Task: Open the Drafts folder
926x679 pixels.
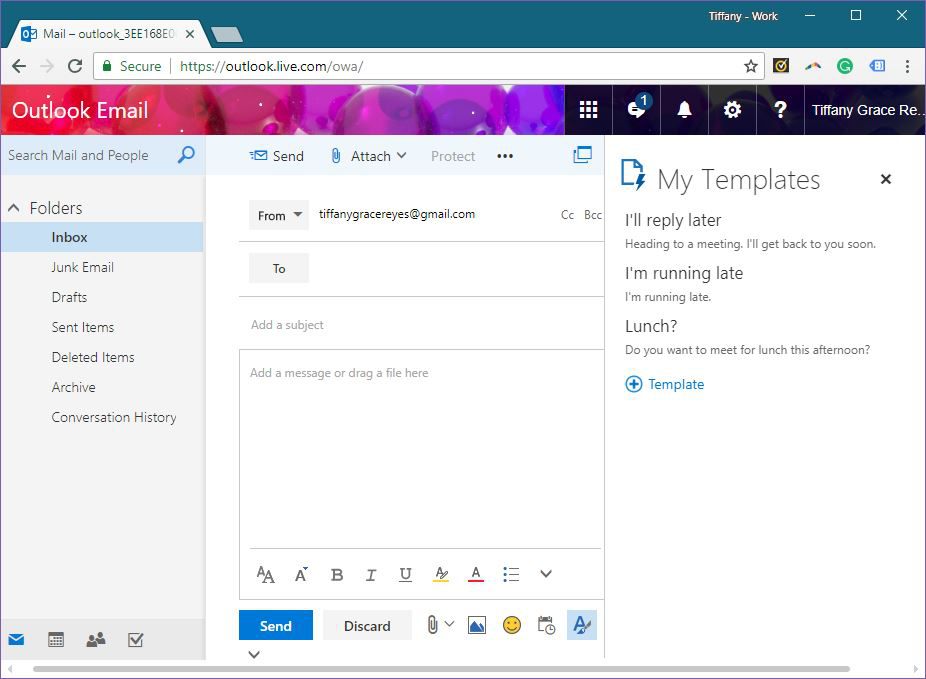Action: [69, 297]
